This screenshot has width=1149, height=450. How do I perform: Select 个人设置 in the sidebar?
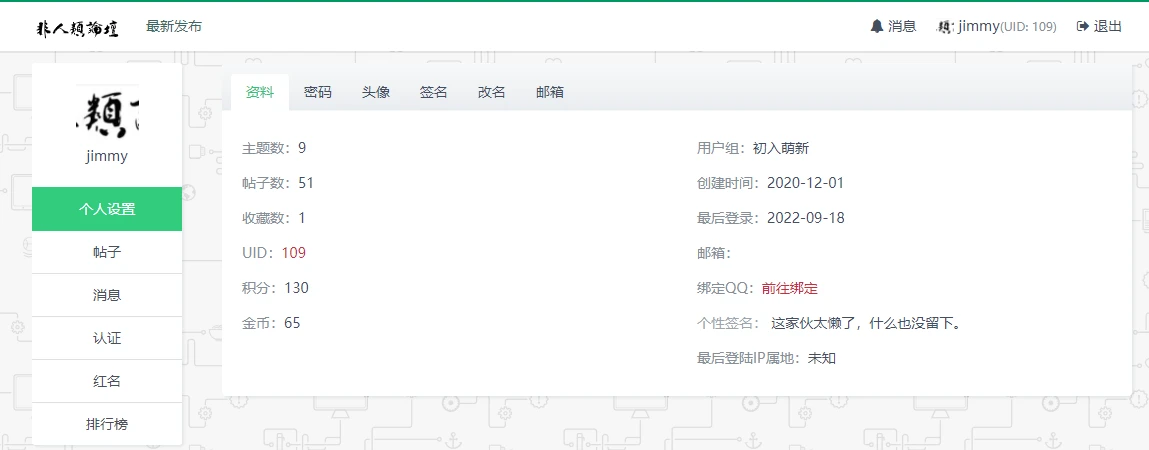(x=107, y=209)
